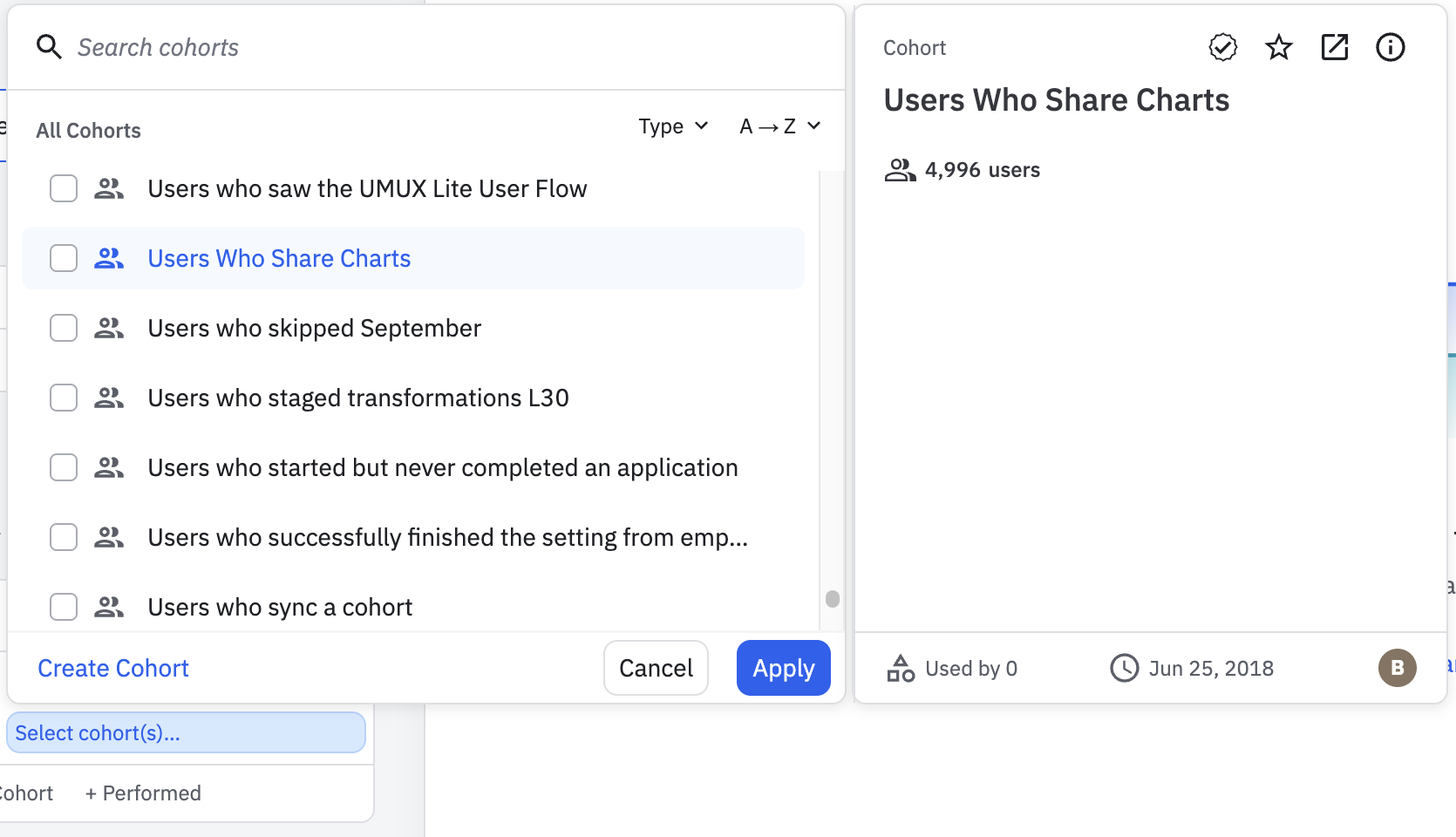This screenshot has width=1456, height=837.
Task: Click the verified badge icon
Action: tap(1222, 47)
